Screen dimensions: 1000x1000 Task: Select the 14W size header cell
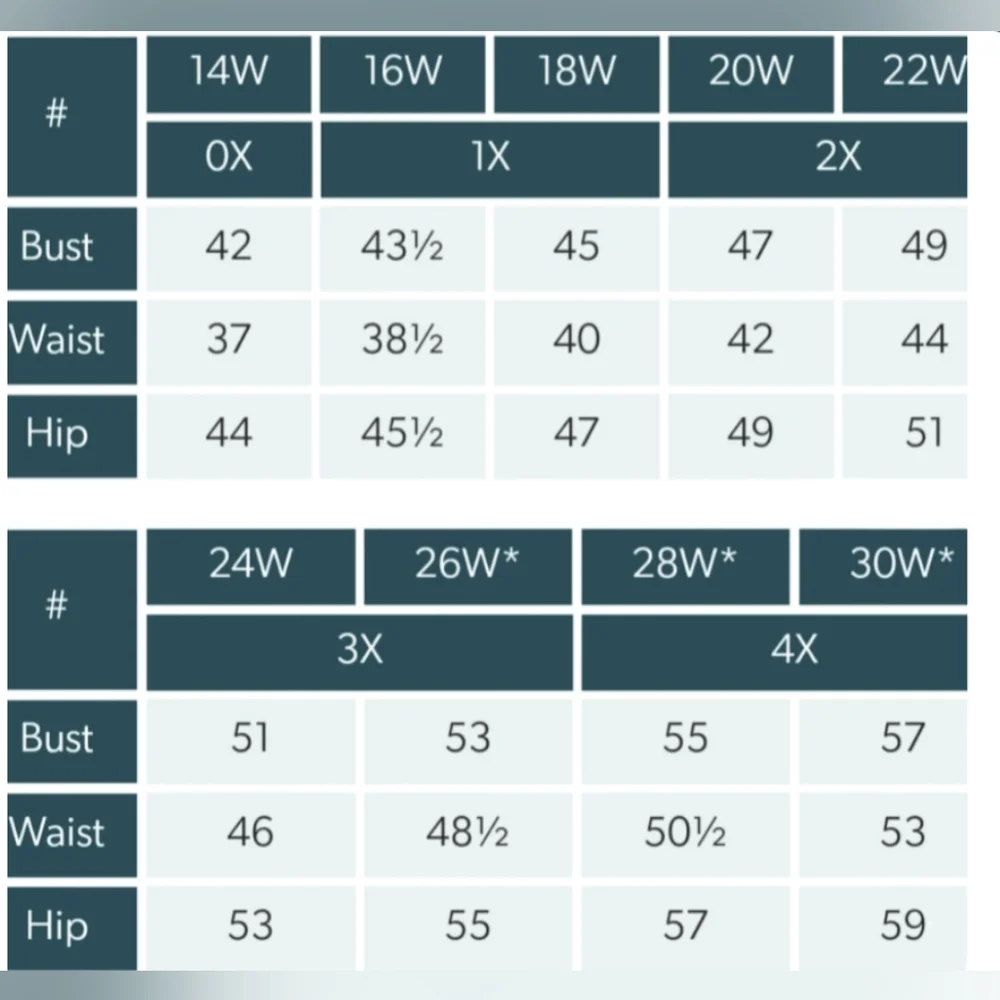(x=229, y=74)
